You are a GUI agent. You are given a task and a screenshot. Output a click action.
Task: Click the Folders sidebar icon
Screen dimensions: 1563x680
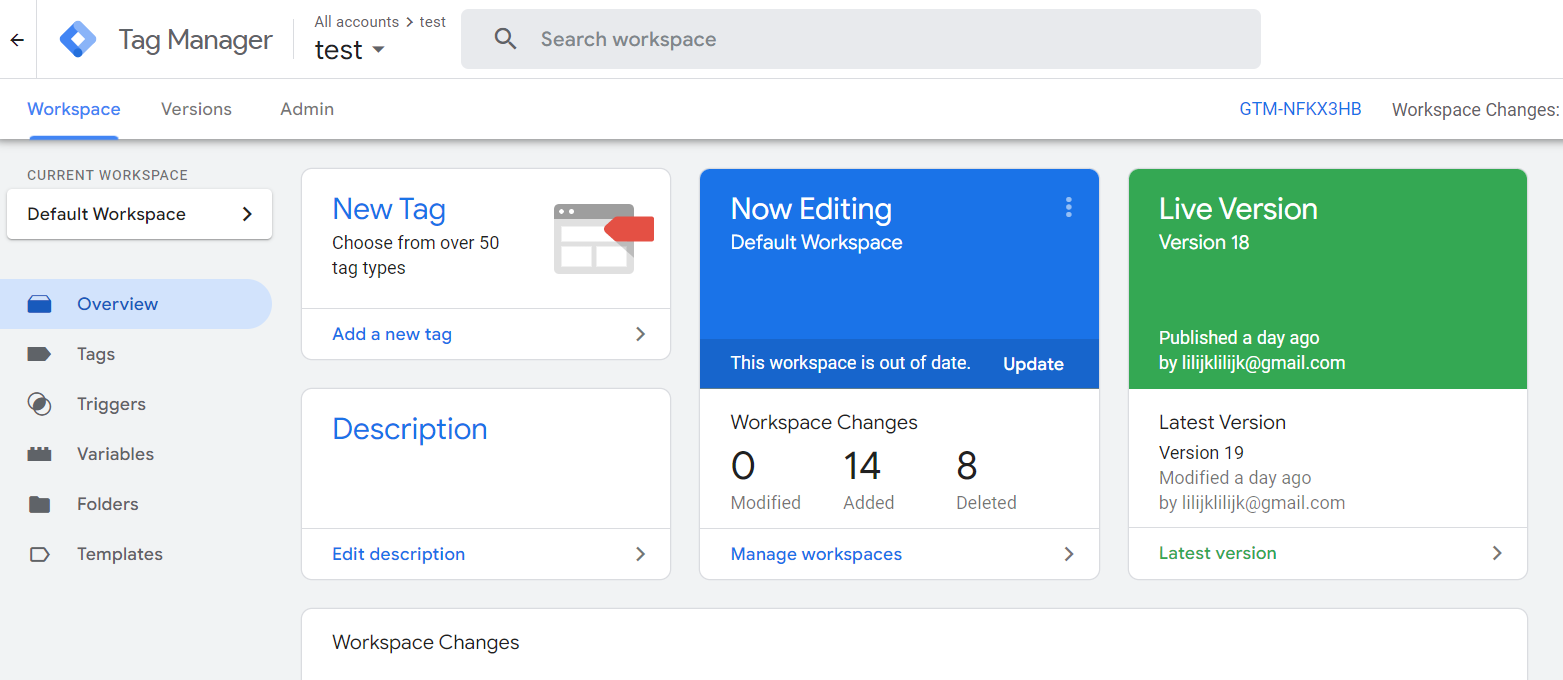tap(40, 504)
